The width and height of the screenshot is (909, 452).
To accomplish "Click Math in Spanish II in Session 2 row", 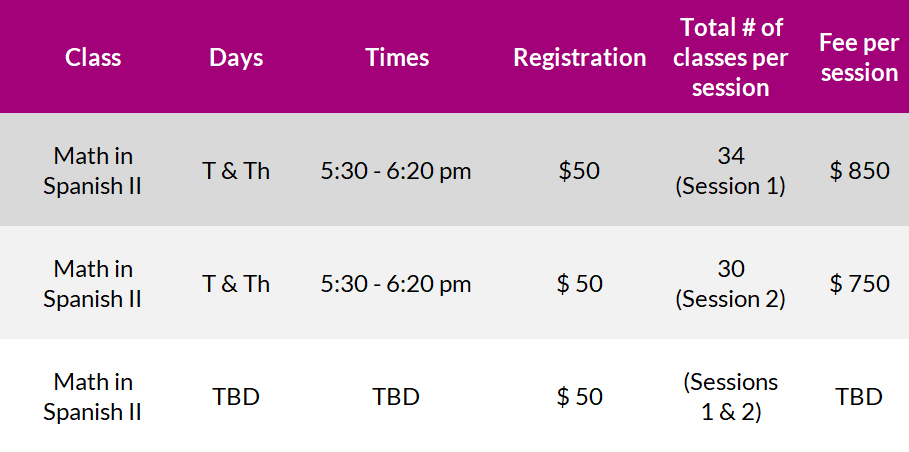I will pyautogui.click(x=93, y=284).
